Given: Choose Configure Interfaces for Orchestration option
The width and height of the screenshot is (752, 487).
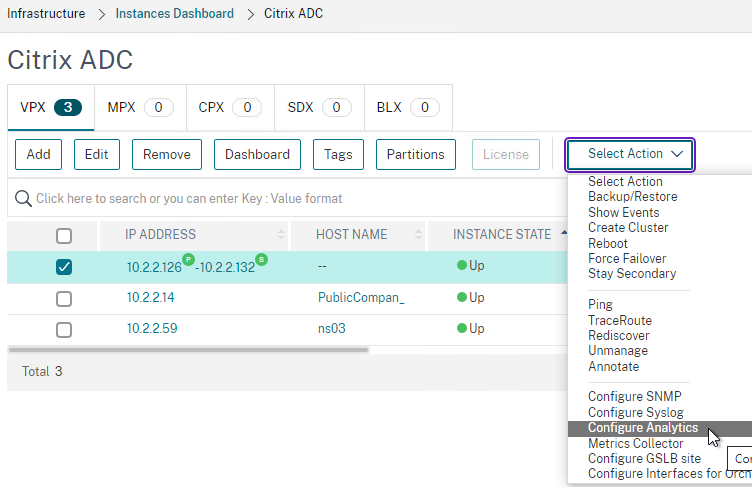Looking at the screenshot, I should [x=670, y=474].
